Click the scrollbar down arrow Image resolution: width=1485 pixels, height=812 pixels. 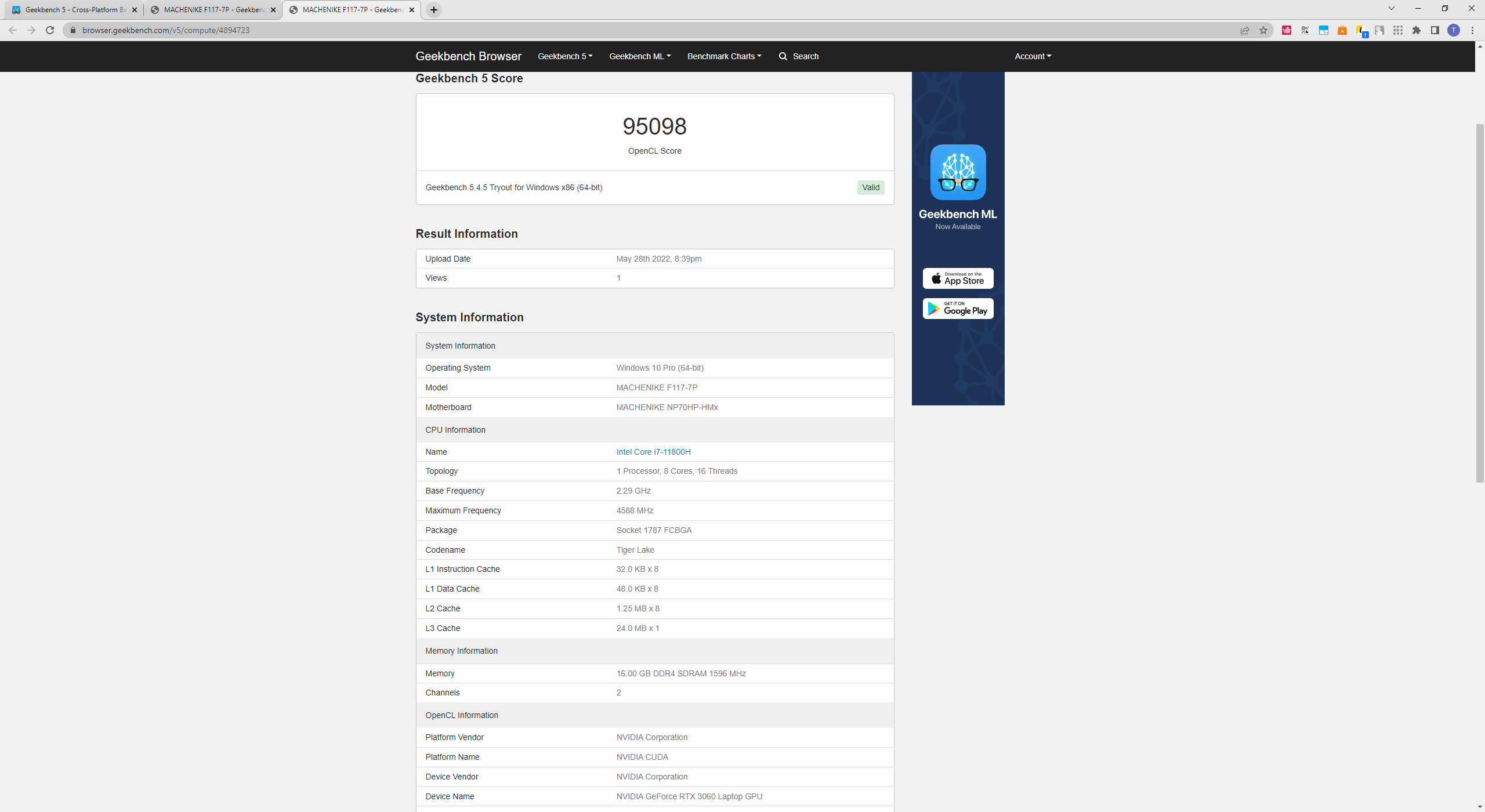tap(1480, 807)
